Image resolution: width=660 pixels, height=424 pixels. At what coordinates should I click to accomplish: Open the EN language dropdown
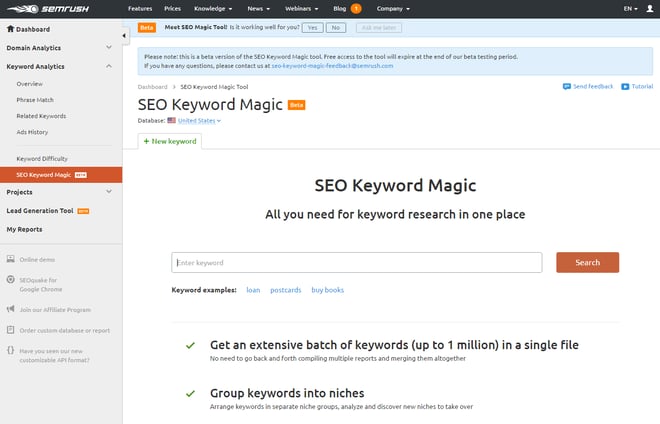(x=631, y=8)
